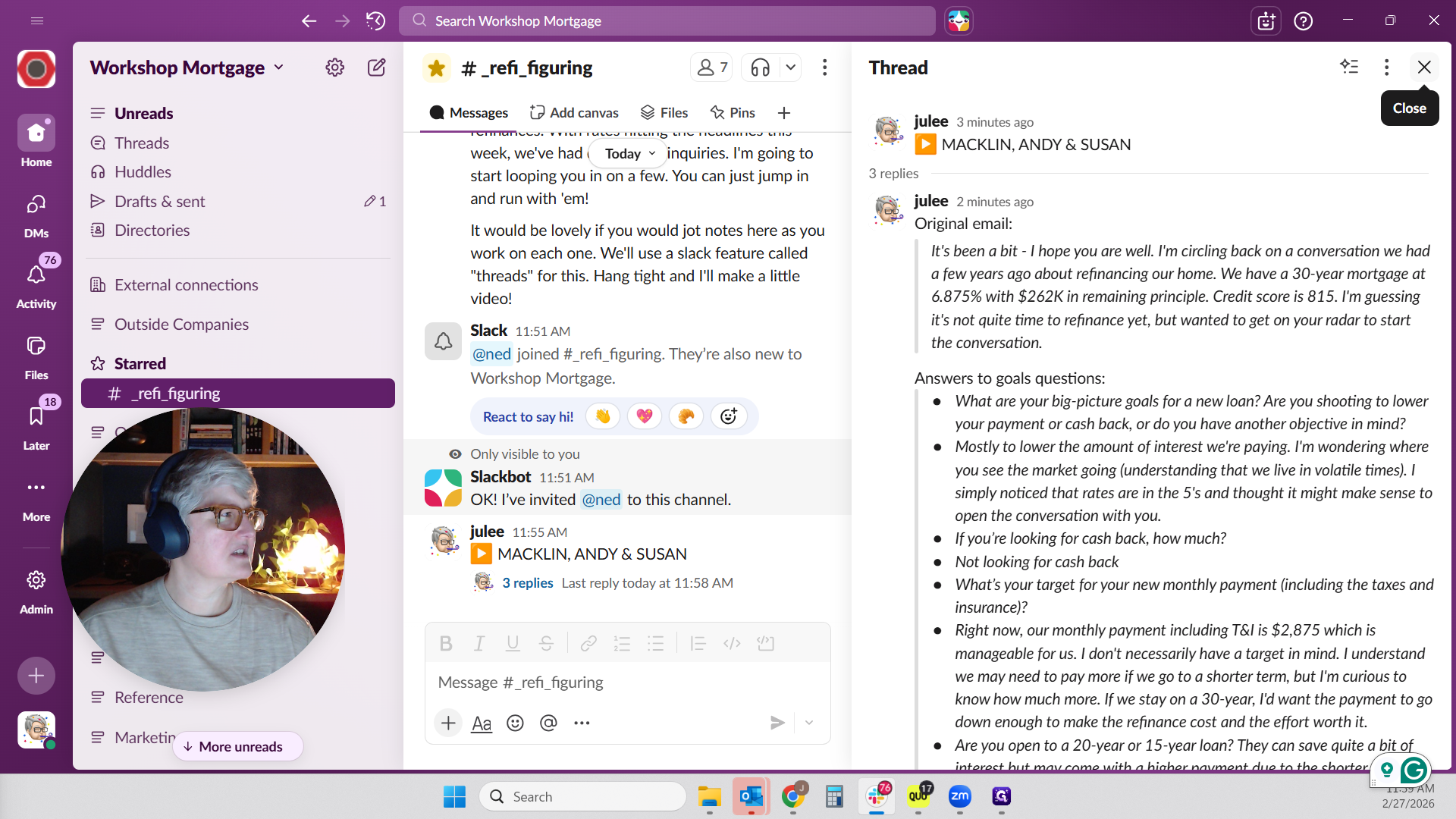This screenshot has width=1456, height=819.
Task: Switch to the Files tab
Action: [x=664, y=112]
